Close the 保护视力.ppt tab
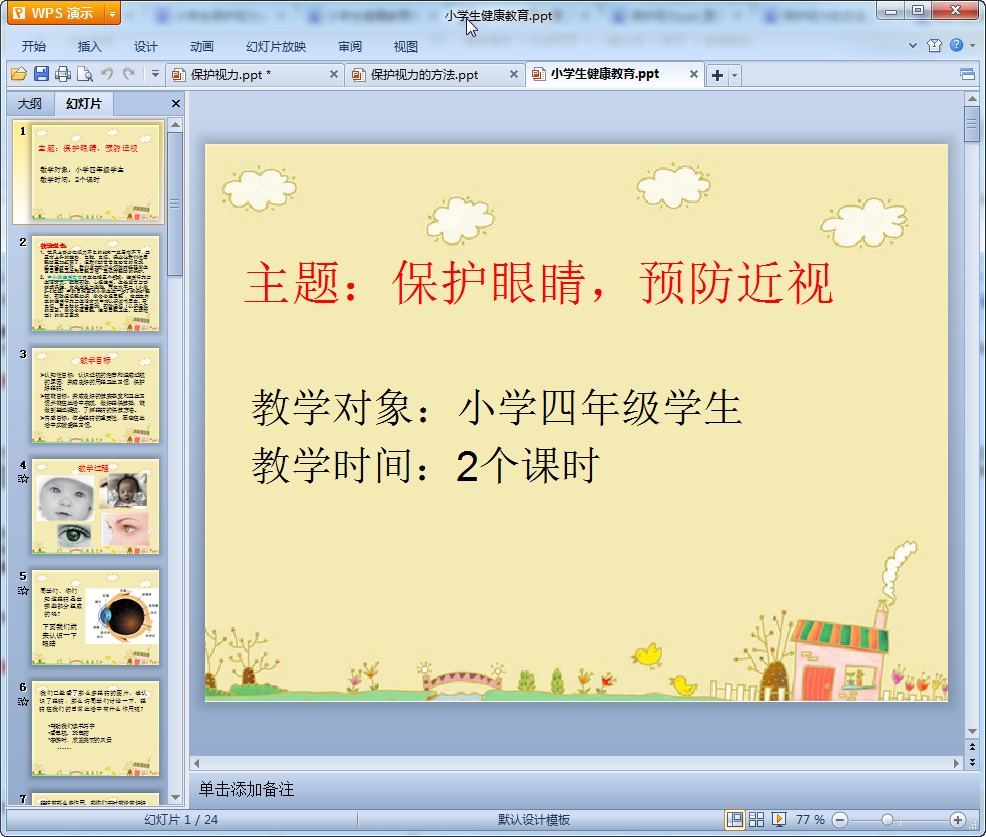The height and width of the screenshot is (837, 986). coord(333,74)
